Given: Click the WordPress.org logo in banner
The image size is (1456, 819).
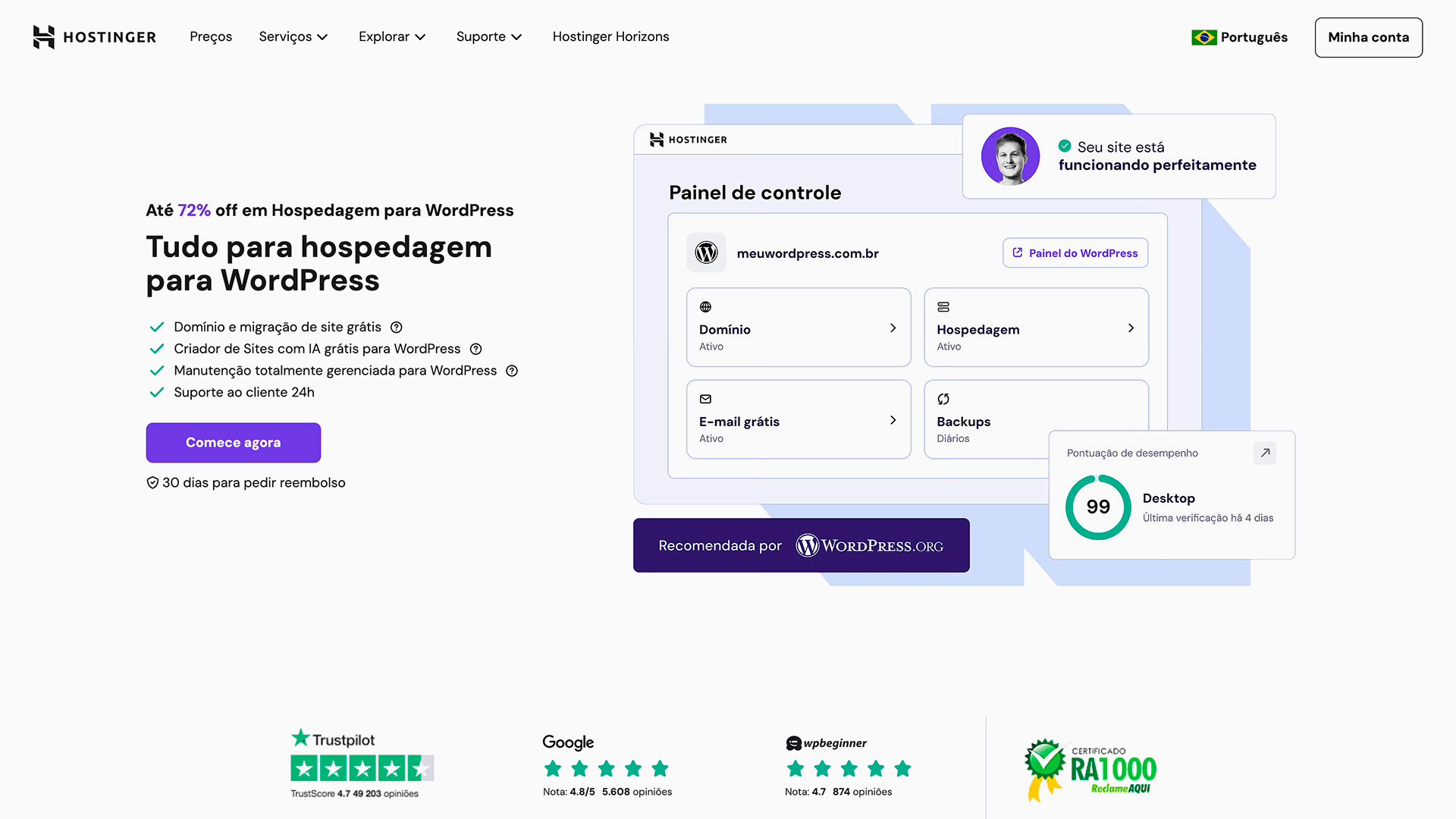Looking at the screenshot, I should 869,545.
